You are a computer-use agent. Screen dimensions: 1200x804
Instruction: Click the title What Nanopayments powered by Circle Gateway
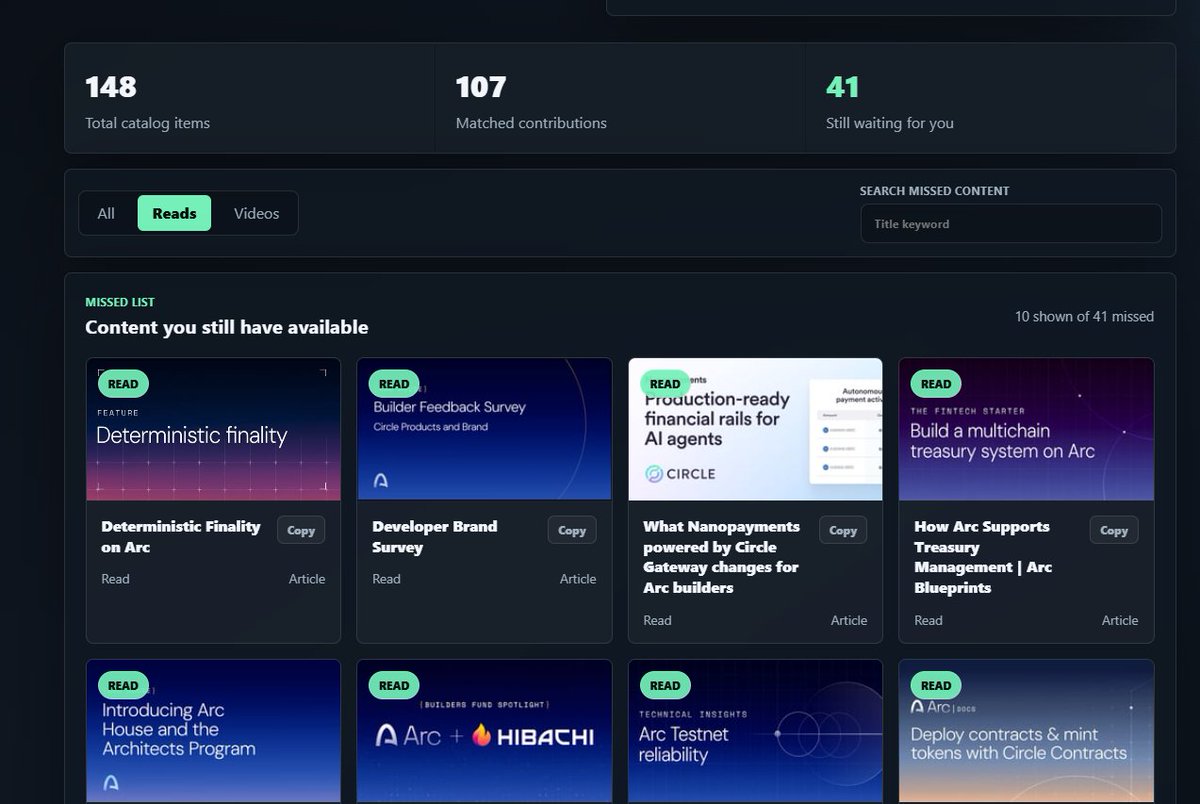tap(721, 557)
